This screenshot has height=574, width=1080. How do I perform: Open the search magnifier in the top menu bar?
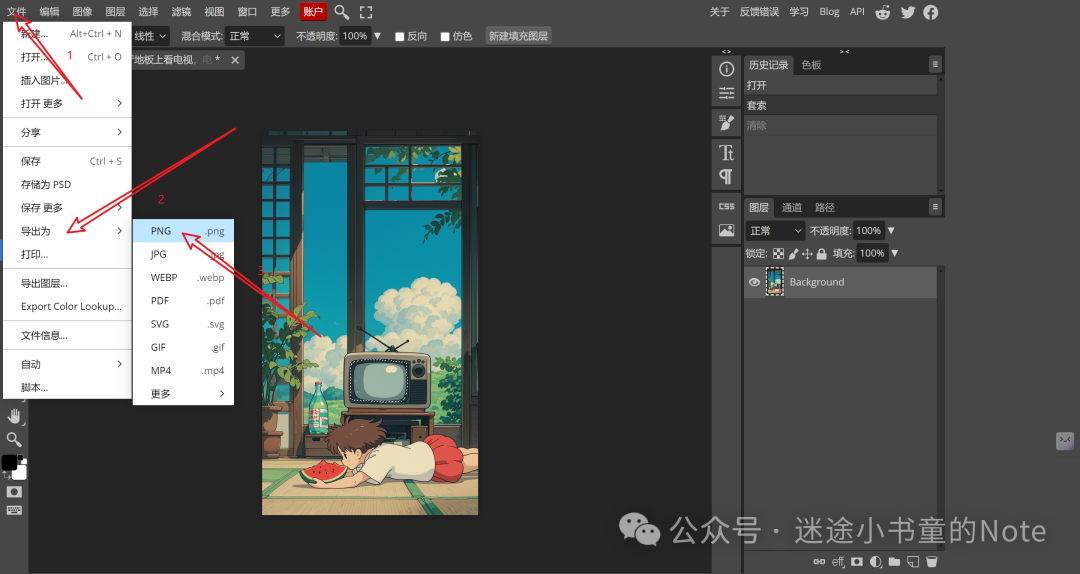(341, 12)
